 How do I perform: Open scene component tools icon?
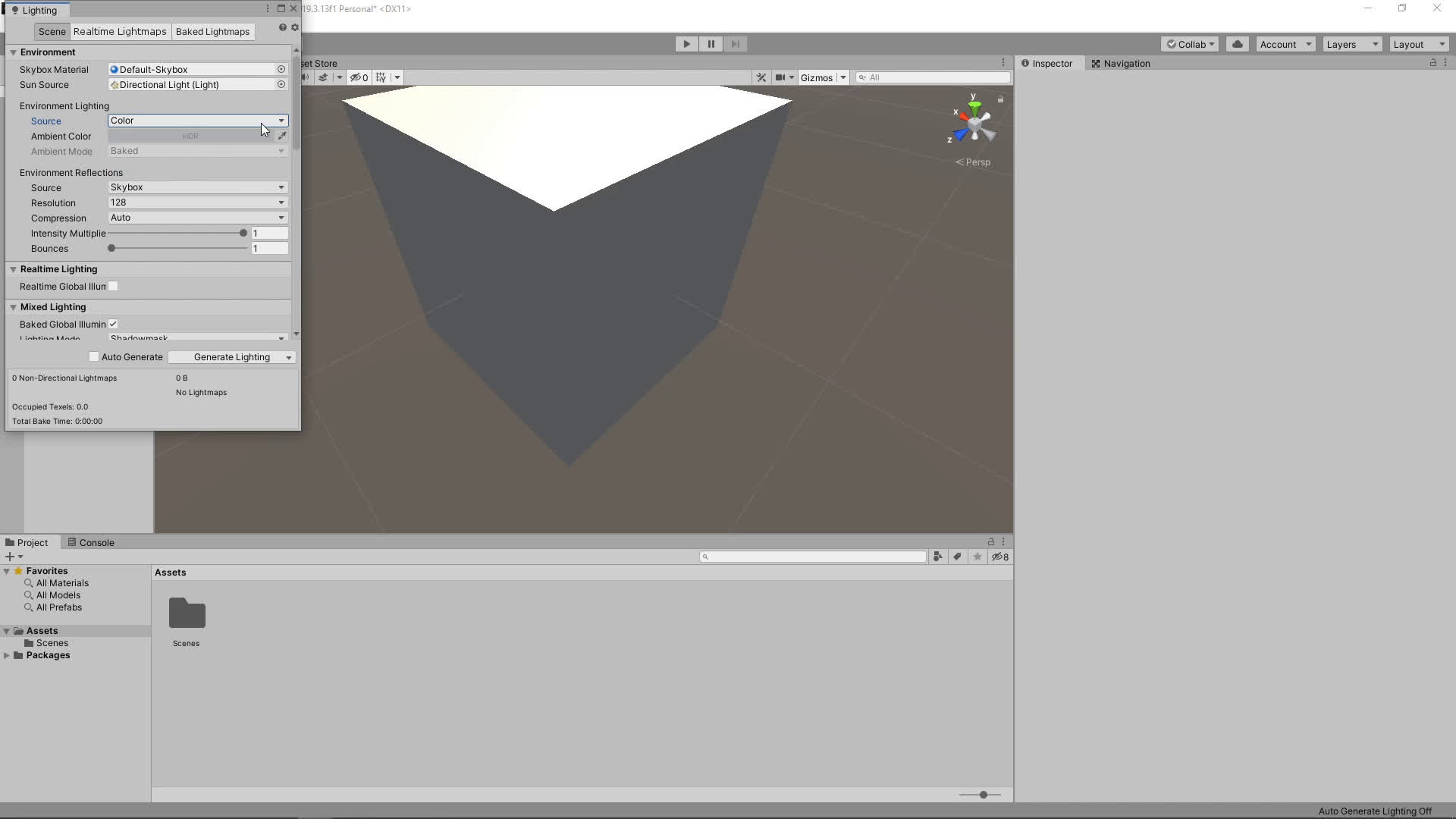tap(761, 77)
